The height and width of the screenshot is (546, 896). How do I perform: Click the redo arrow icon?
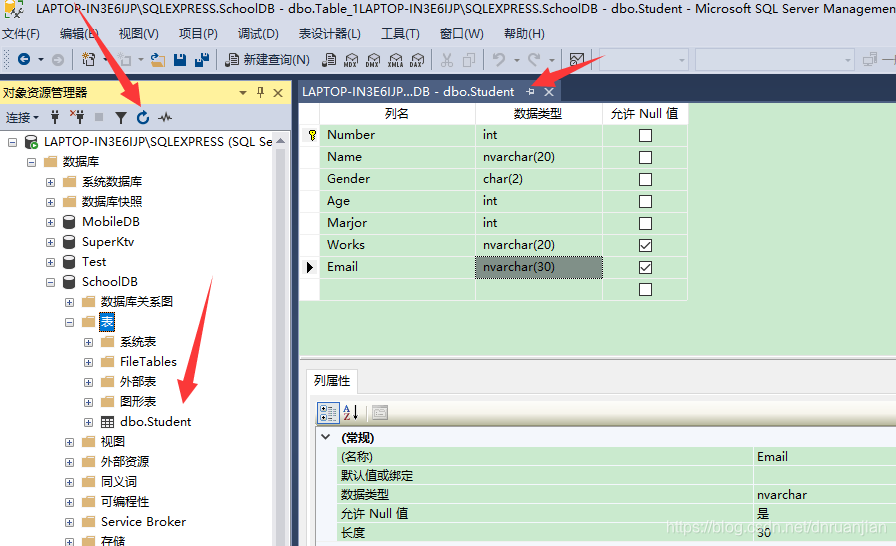point(534,59)
